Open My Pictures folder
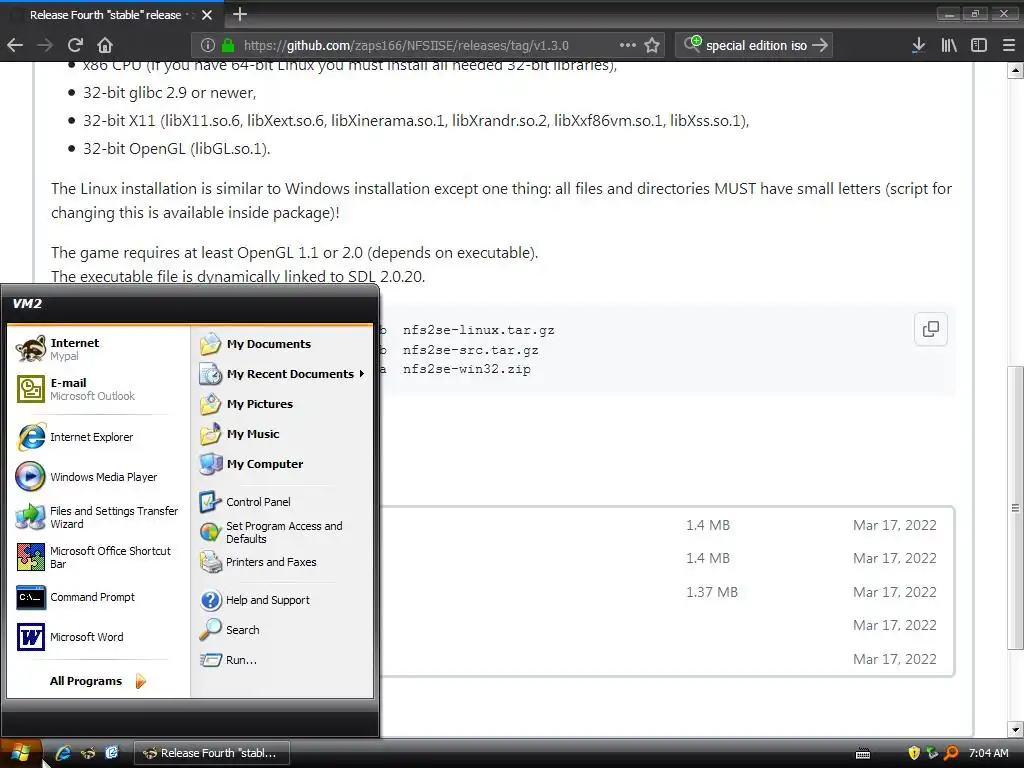 (281, 404)
